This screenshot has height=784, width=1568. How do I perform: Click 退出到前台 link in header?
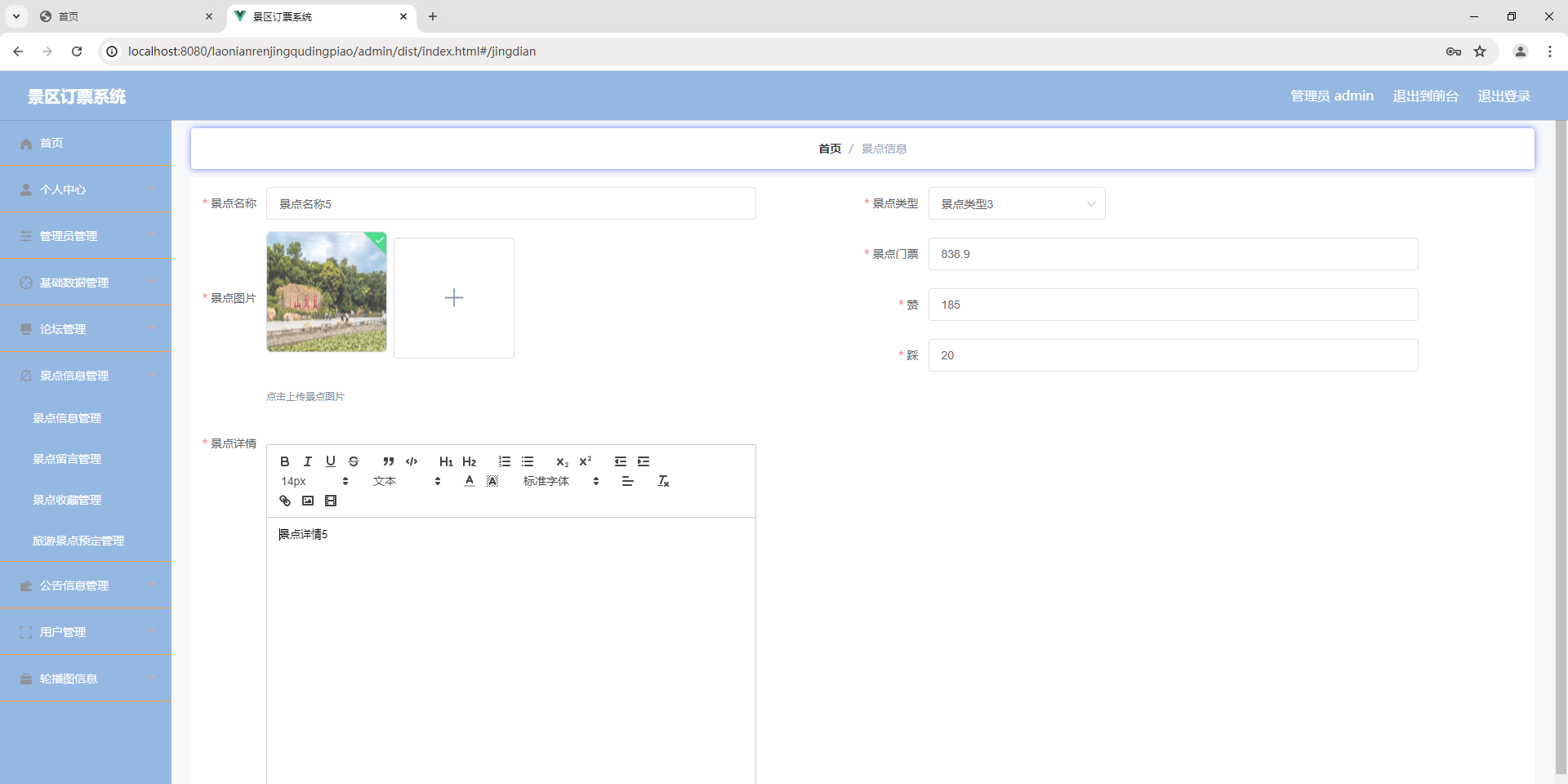click(x=1425, y=96)
